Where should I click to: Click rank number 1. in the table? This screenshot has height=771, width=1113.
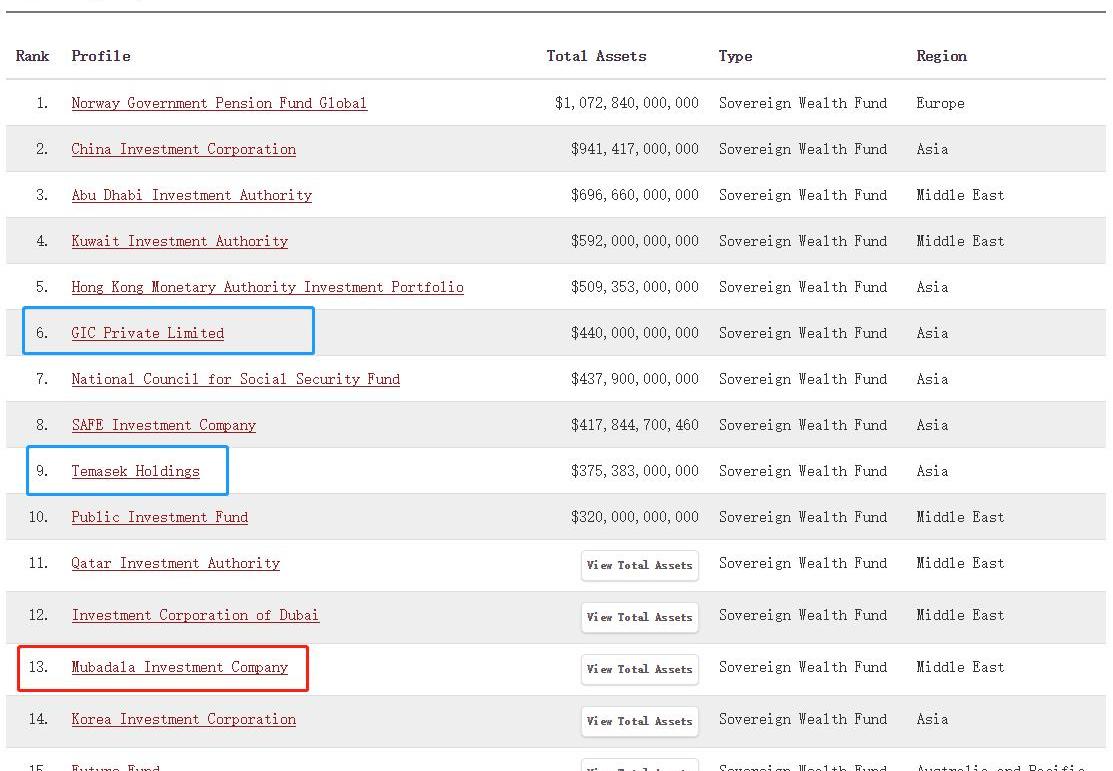43,104
